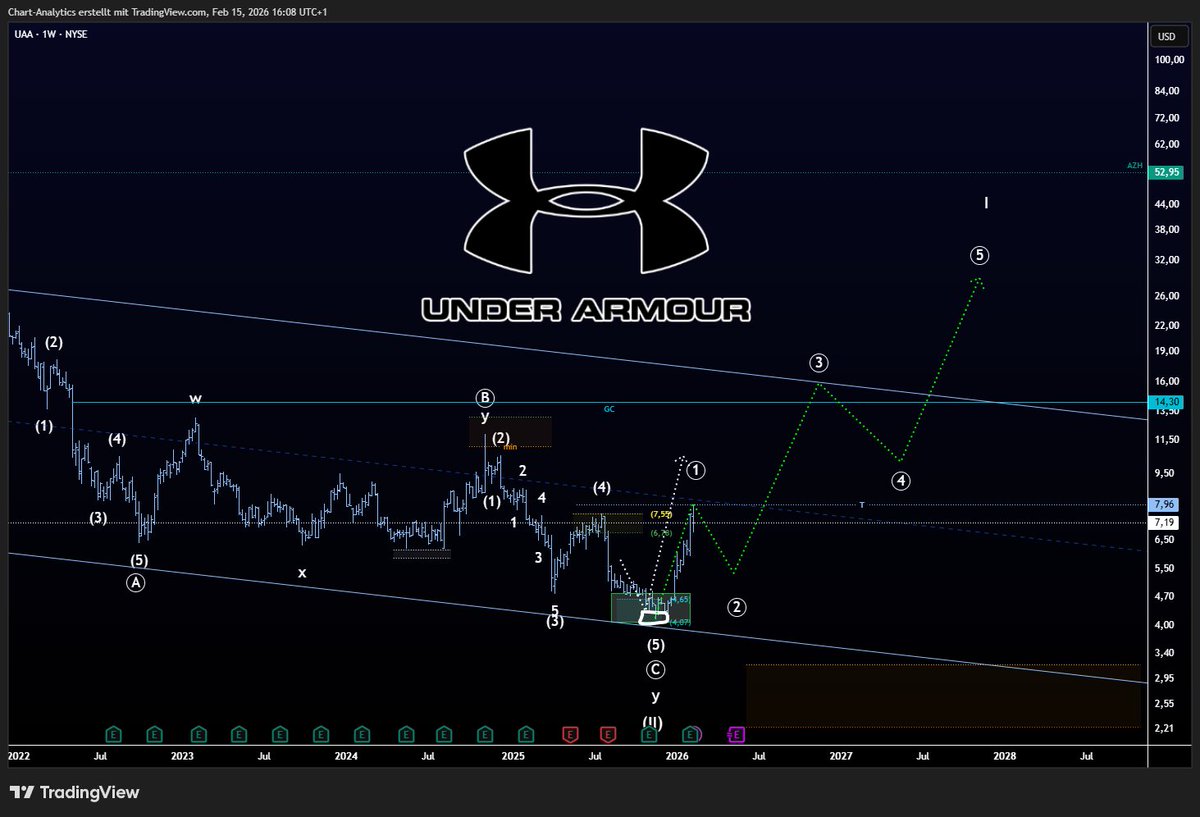The width and height of the screenshot is (1200, 817).
Task: Click the circled 5 wave label
Action: [x=979, y=255]
